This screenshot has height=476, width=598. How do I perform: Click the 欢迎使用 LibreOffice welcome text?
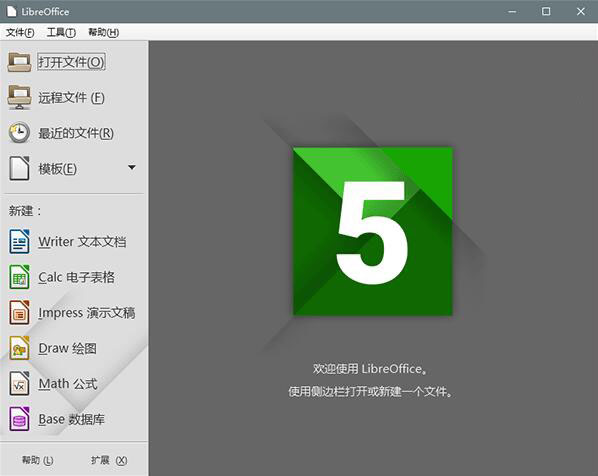tap(370, 369)
